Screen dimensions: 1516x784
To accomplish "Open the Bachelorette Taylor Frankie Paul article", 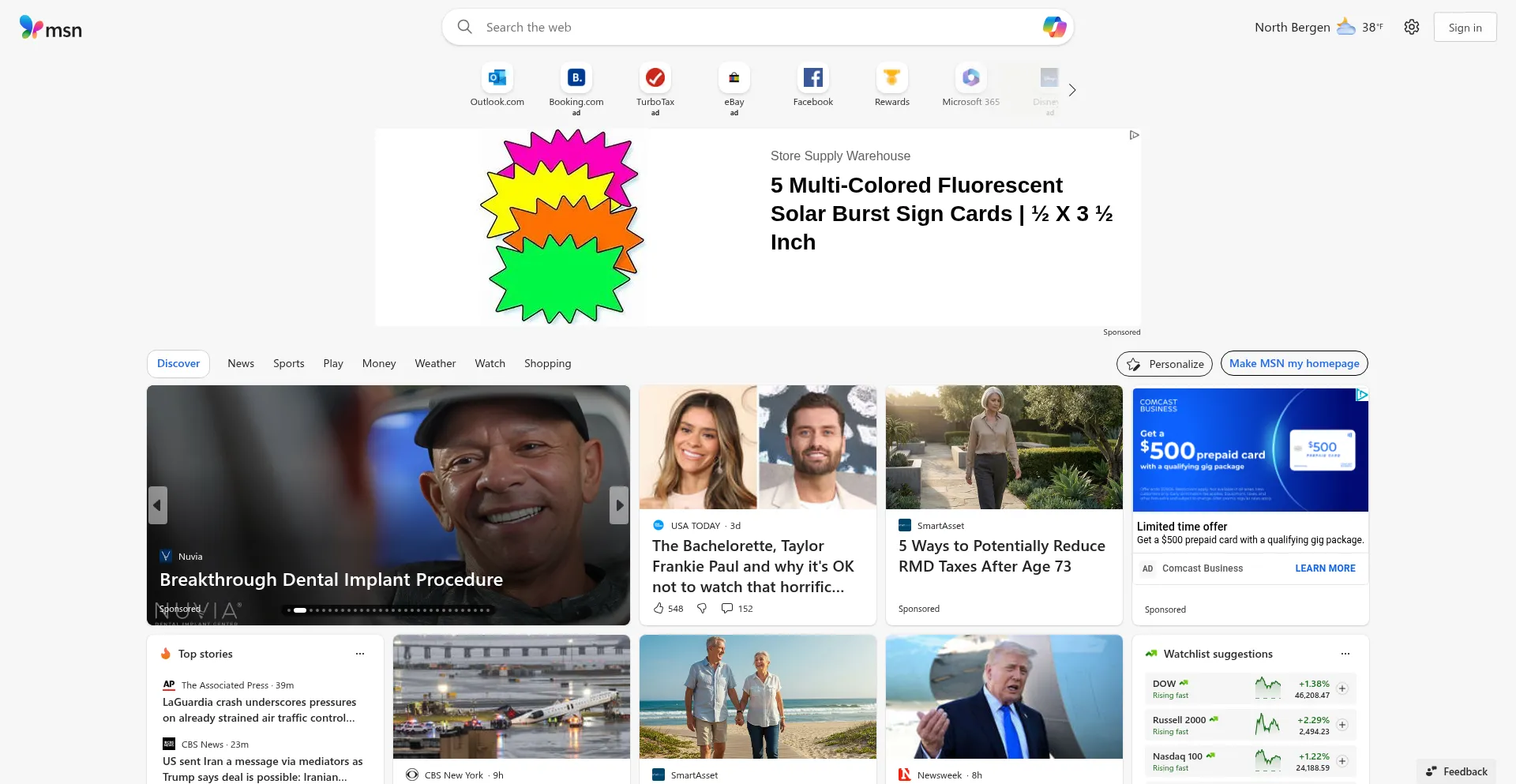I will [752, 566].
